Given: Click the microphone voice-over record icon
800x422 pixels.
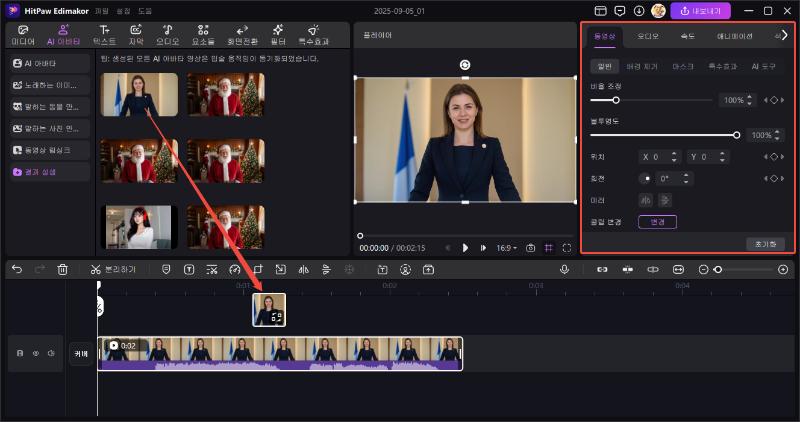Looking at the screenshot, I should click(x=564, y=269).
